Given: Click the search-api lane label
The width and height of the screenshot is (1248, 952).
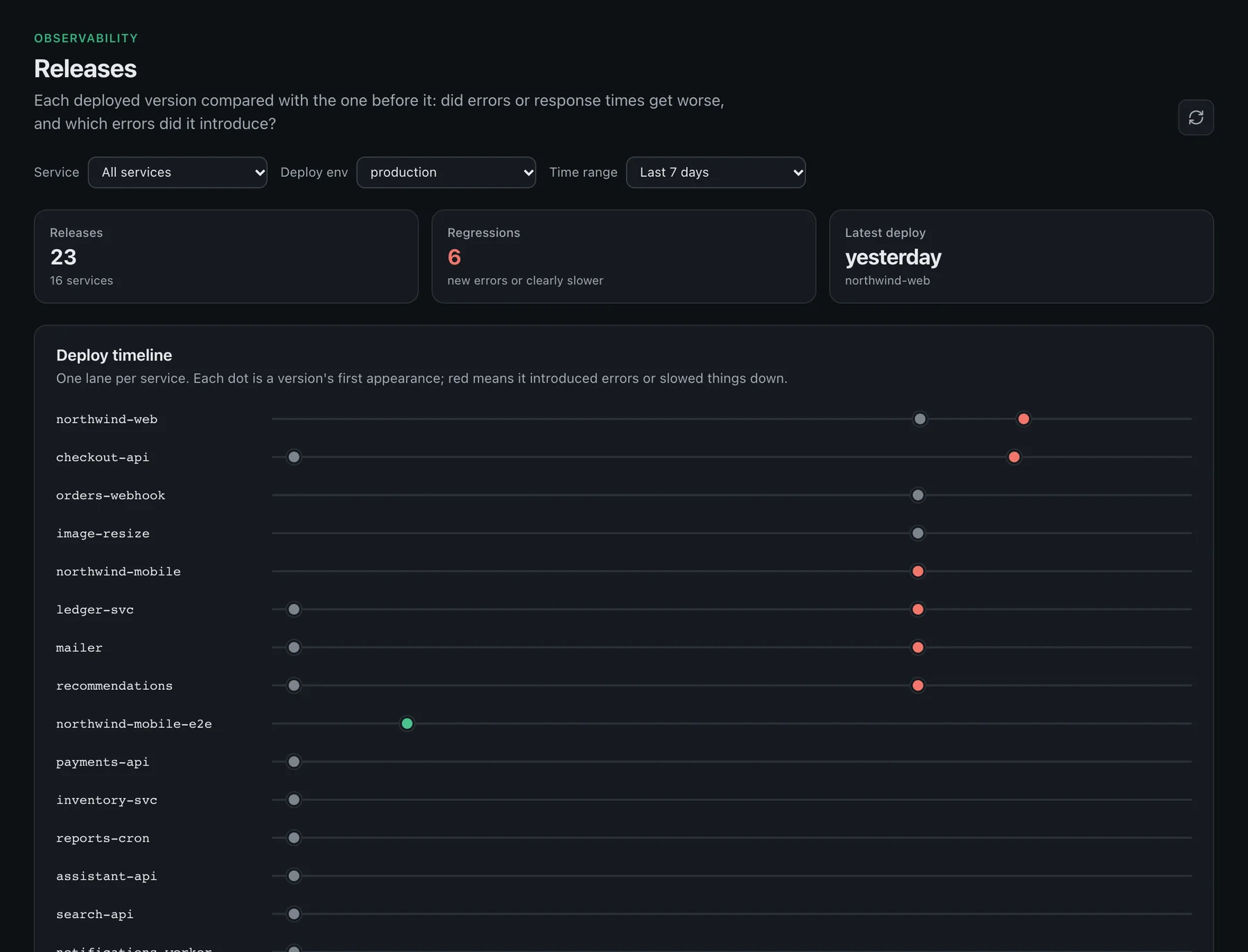Looking at the screenshot, I should [x=95, y=915].
